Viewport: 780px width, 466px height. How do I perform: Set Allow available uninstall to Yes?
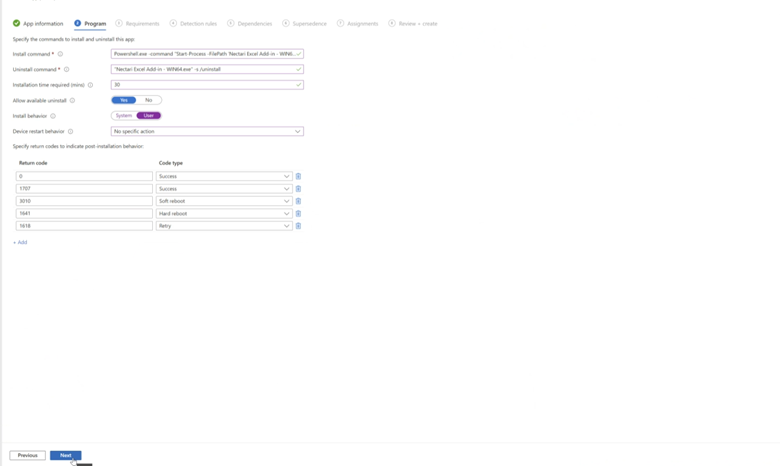[124, 100]
